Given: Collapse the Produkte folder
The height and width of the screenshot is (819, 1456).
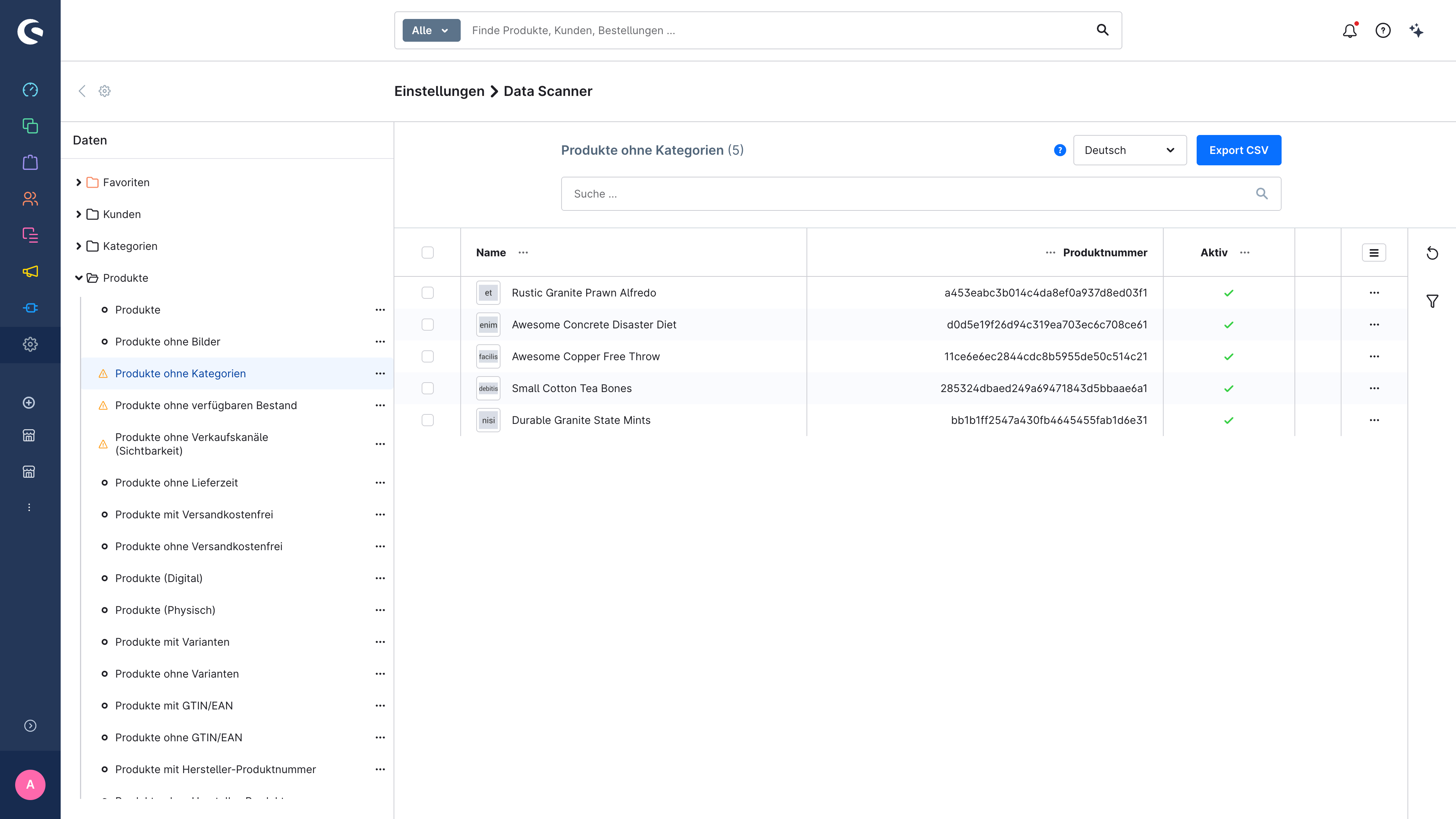Looking at the screenshot, I should [78, 278].
